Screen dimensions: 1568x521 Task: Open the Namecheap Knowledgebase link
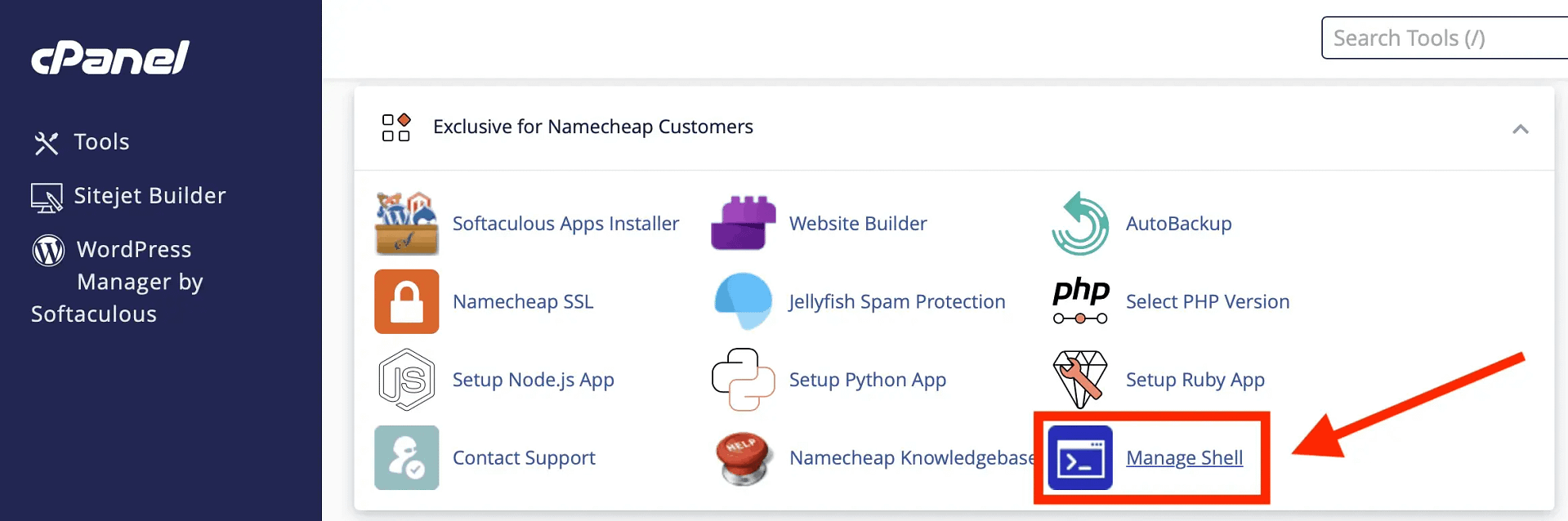tap(912, 458)
